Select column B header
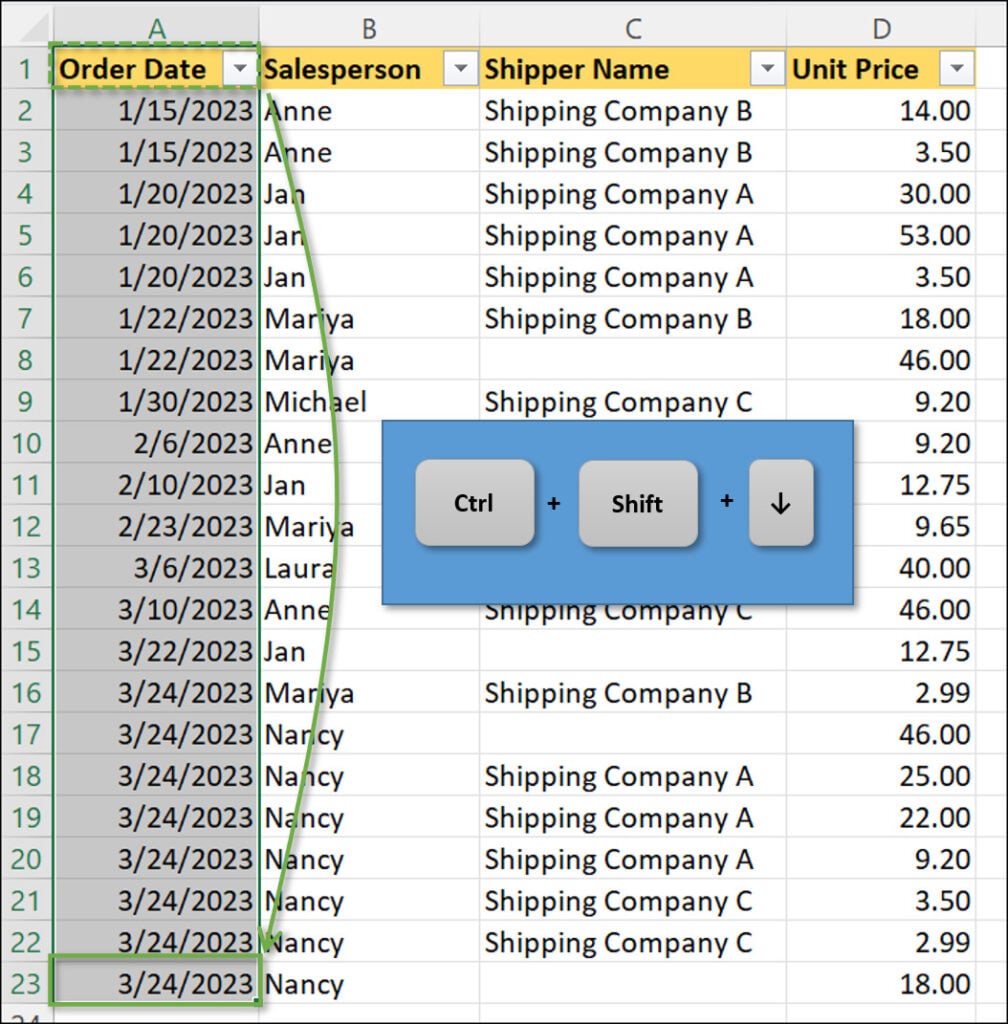The height and width of the screenshot is (1024, 1008). (368, 29)
